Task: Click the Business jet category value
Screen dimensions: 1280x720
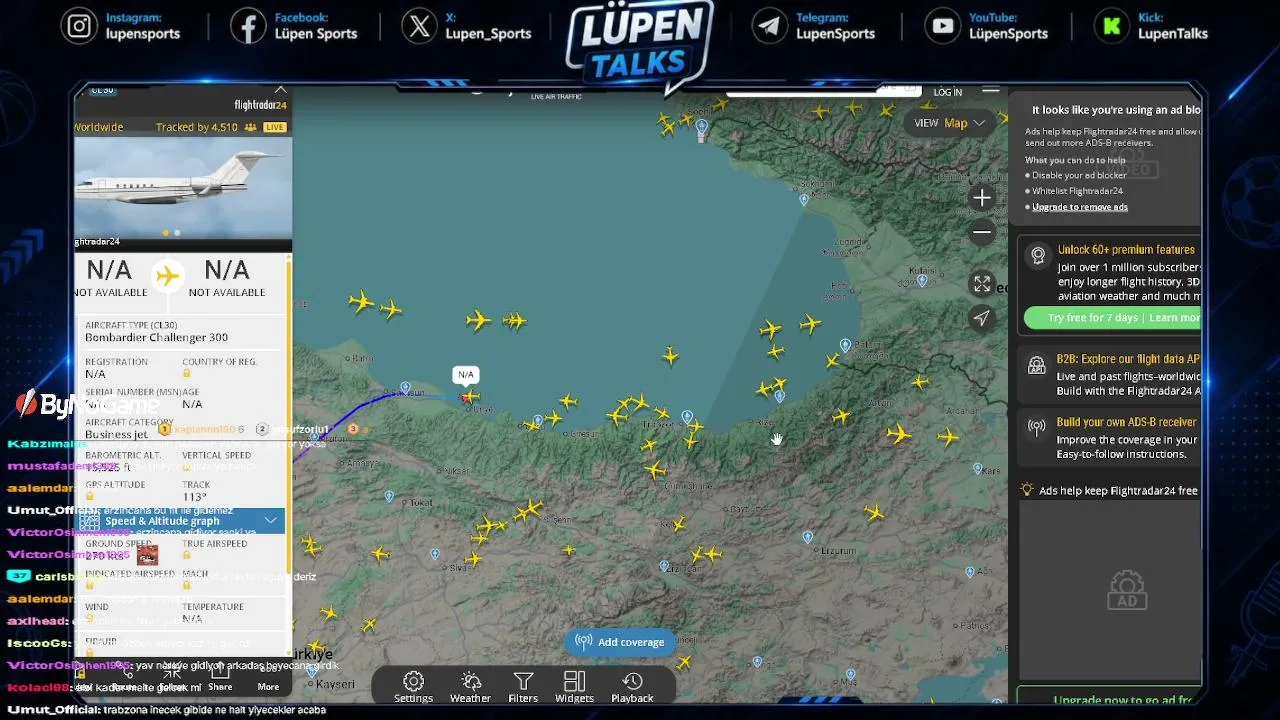Action: pos(117,434)
